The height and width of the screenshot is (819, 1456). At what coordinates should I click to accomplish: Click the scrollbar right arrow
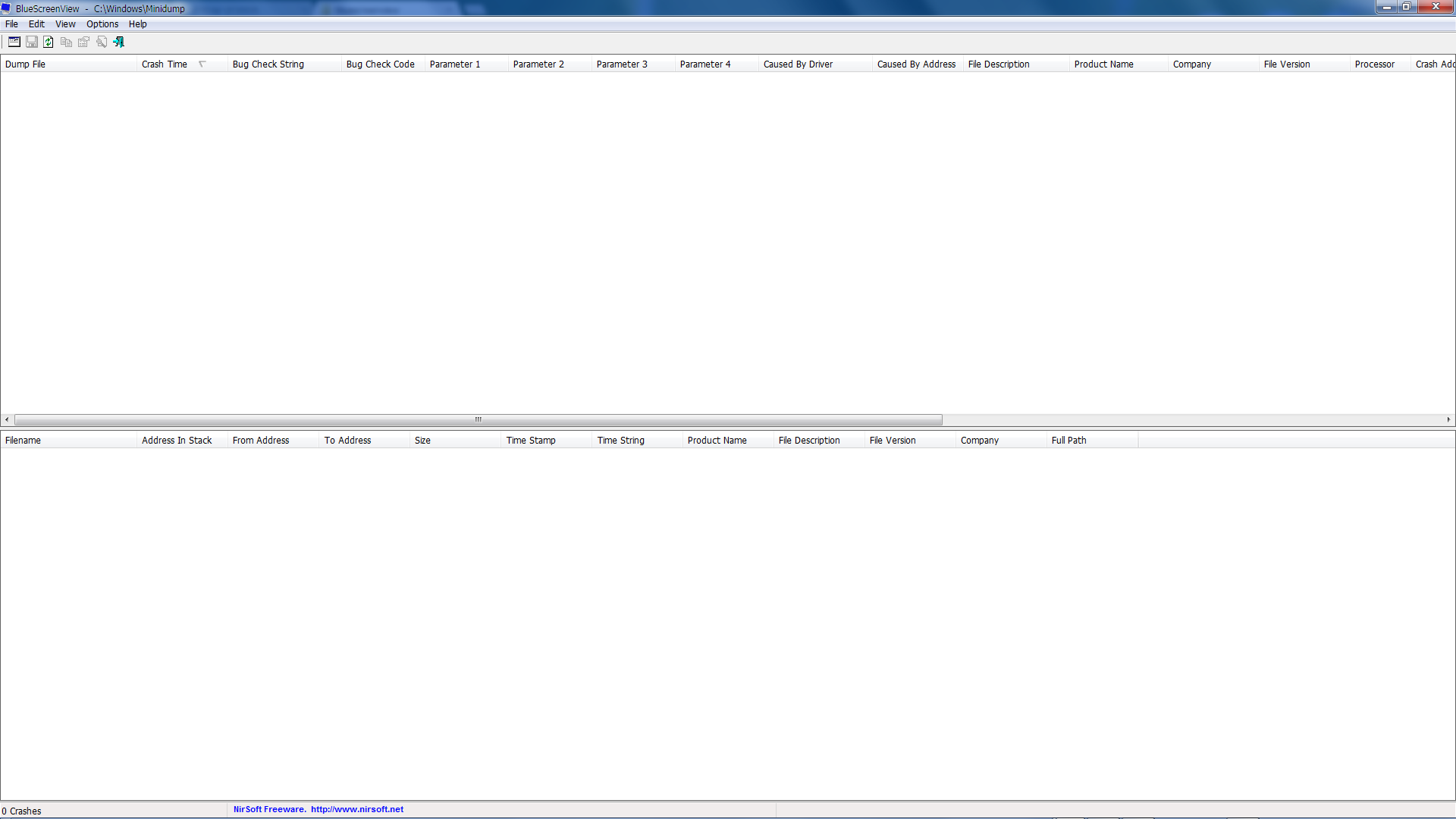coord(1448,419)
